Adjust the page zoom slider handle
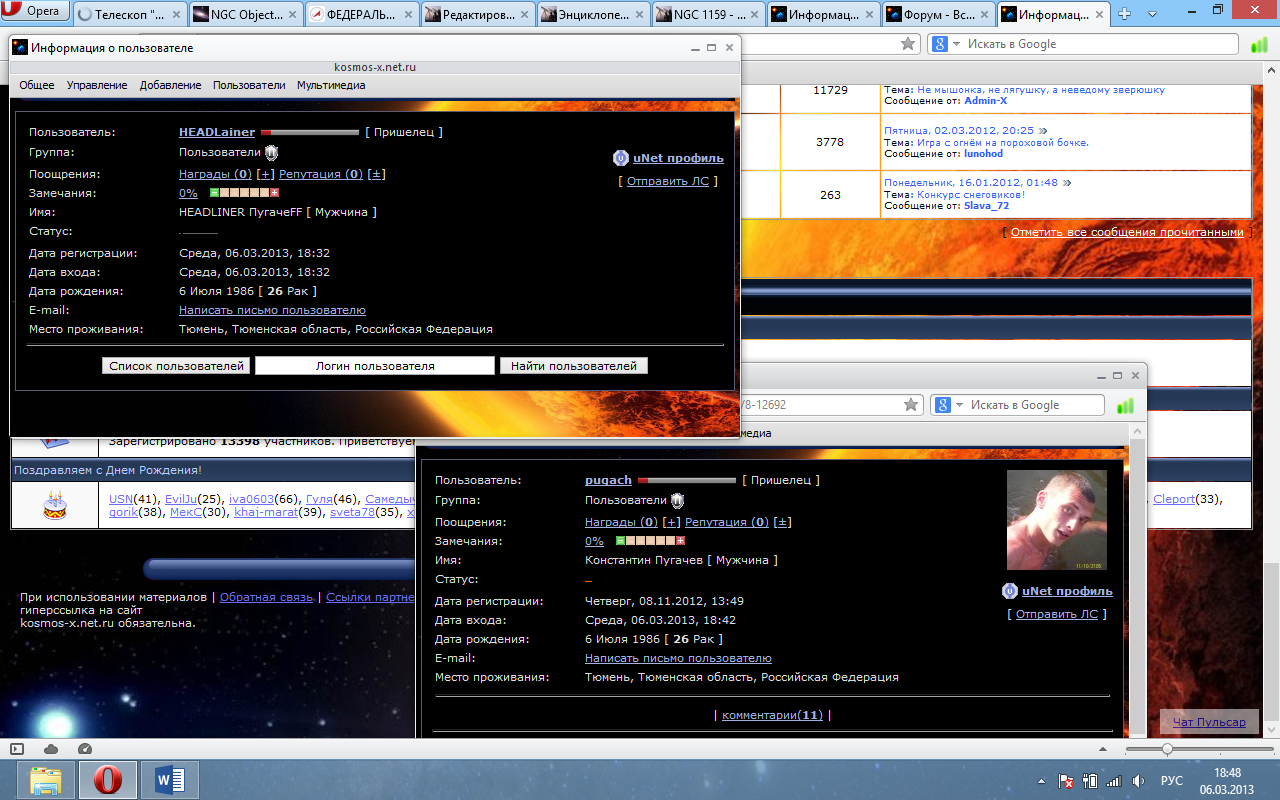The height and width of the screenshot is (800, 1280). [1167, 748]
